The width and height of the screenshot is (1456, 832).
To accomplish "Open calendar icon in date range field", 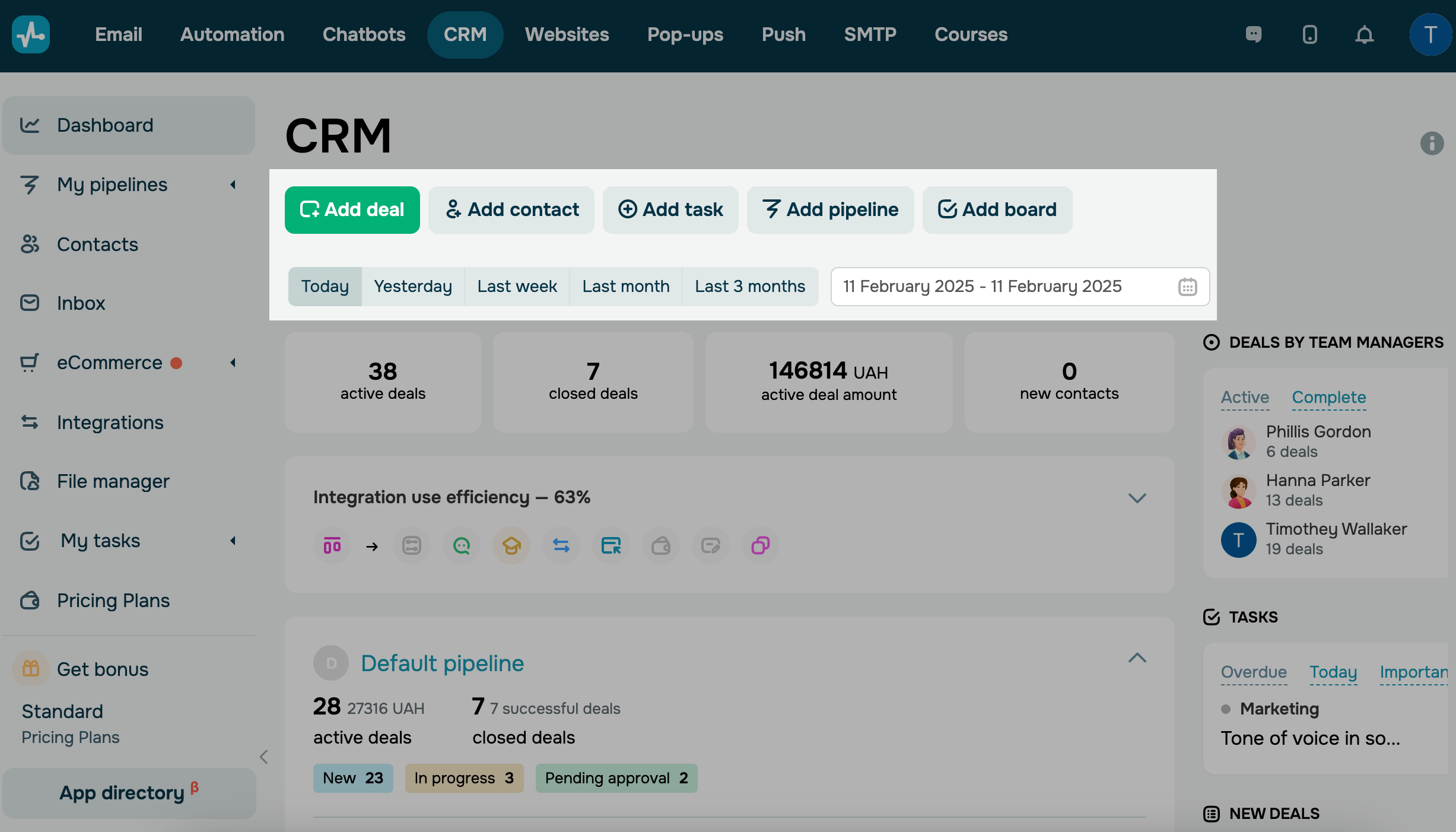I will click(1187, 287).
